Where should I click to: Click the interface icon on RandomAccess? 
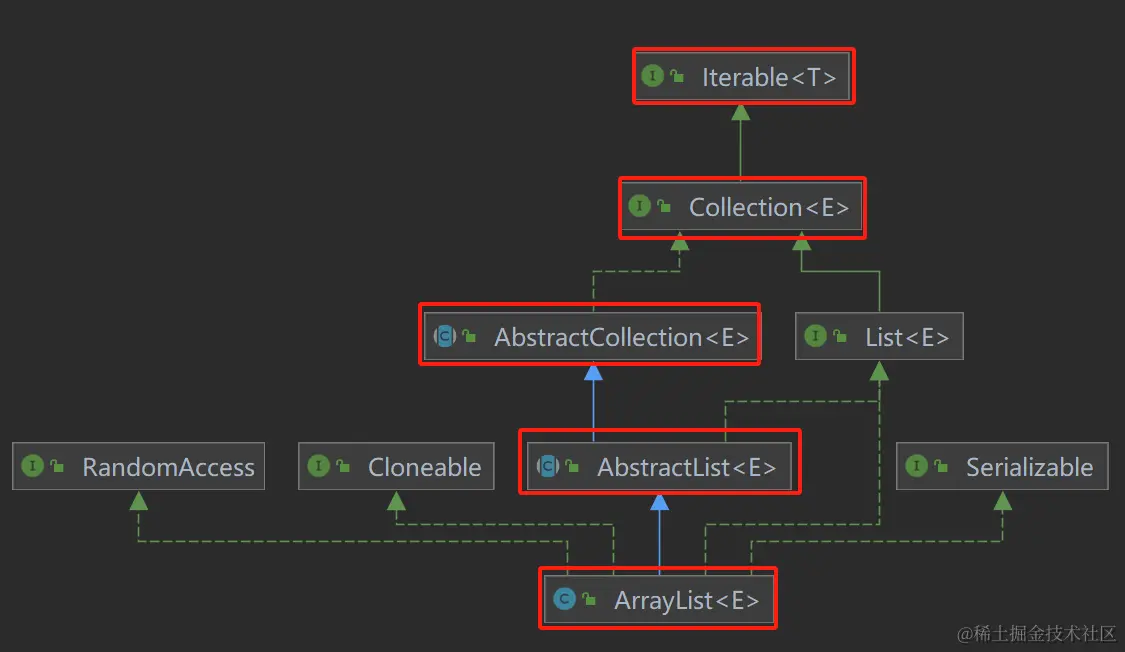tap(32, 466)
